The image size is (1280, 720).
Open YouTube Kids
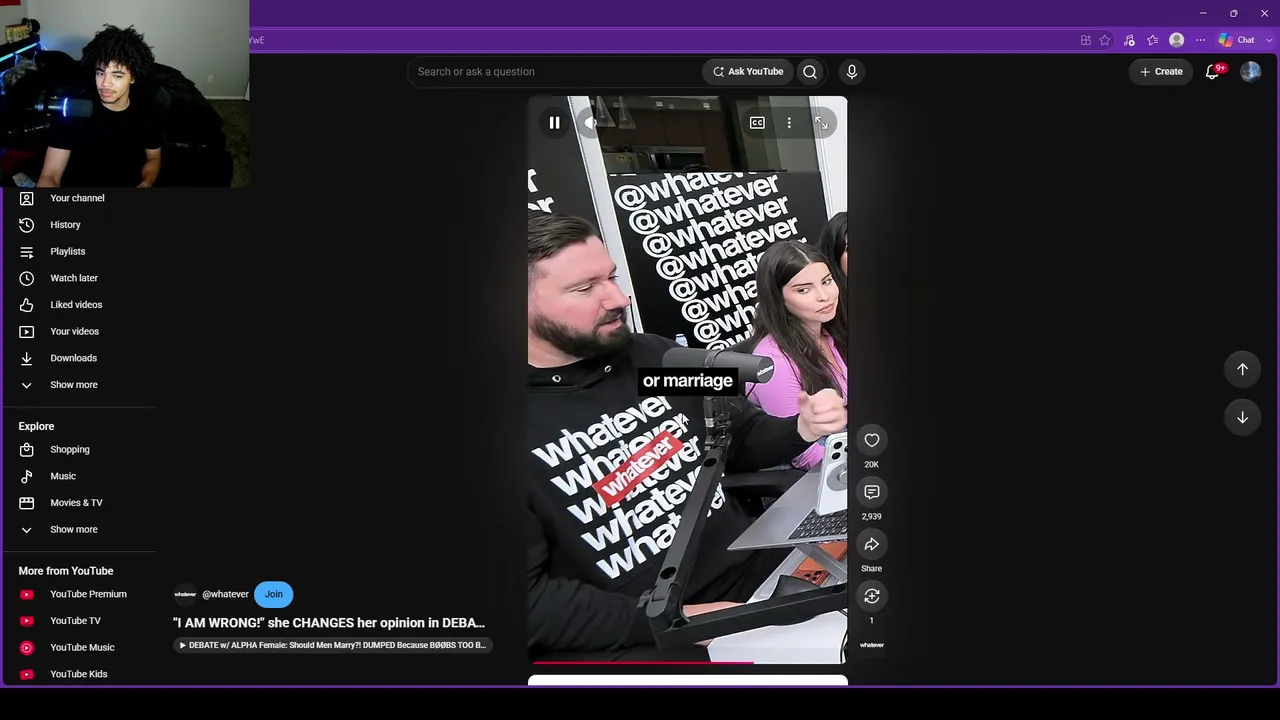coord(78,674)
